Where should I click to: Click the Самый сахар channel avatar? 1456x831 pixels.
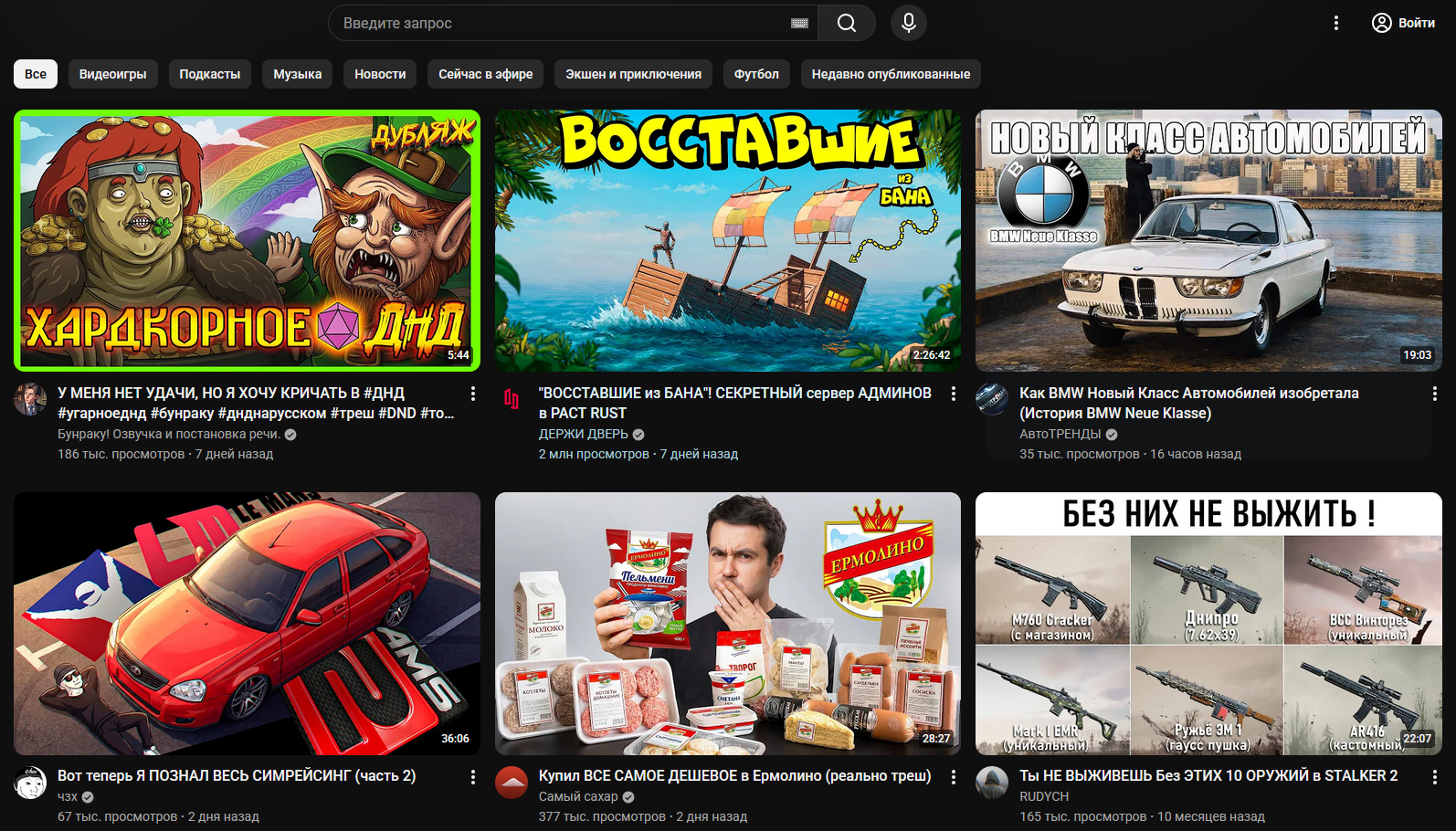tap(512, 784)
